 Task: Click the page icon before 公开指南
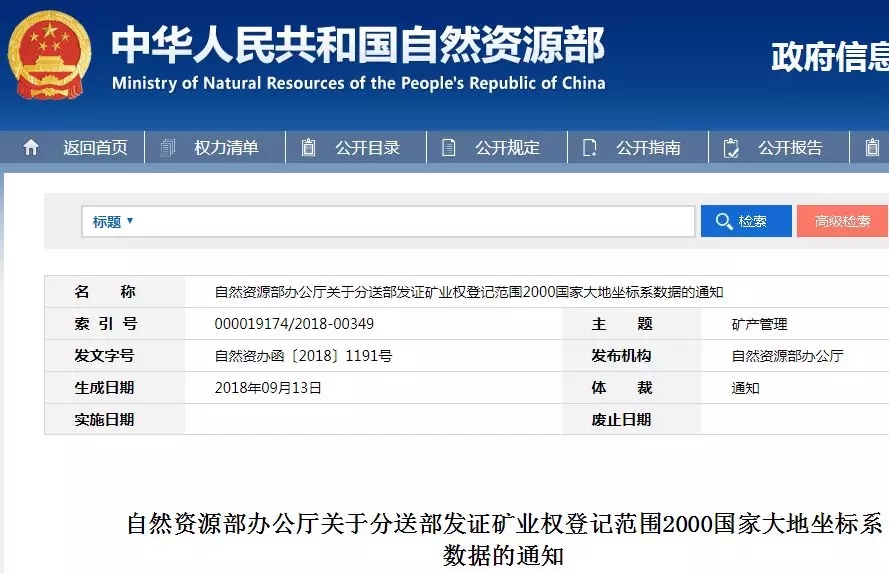(x=590, y=148)
